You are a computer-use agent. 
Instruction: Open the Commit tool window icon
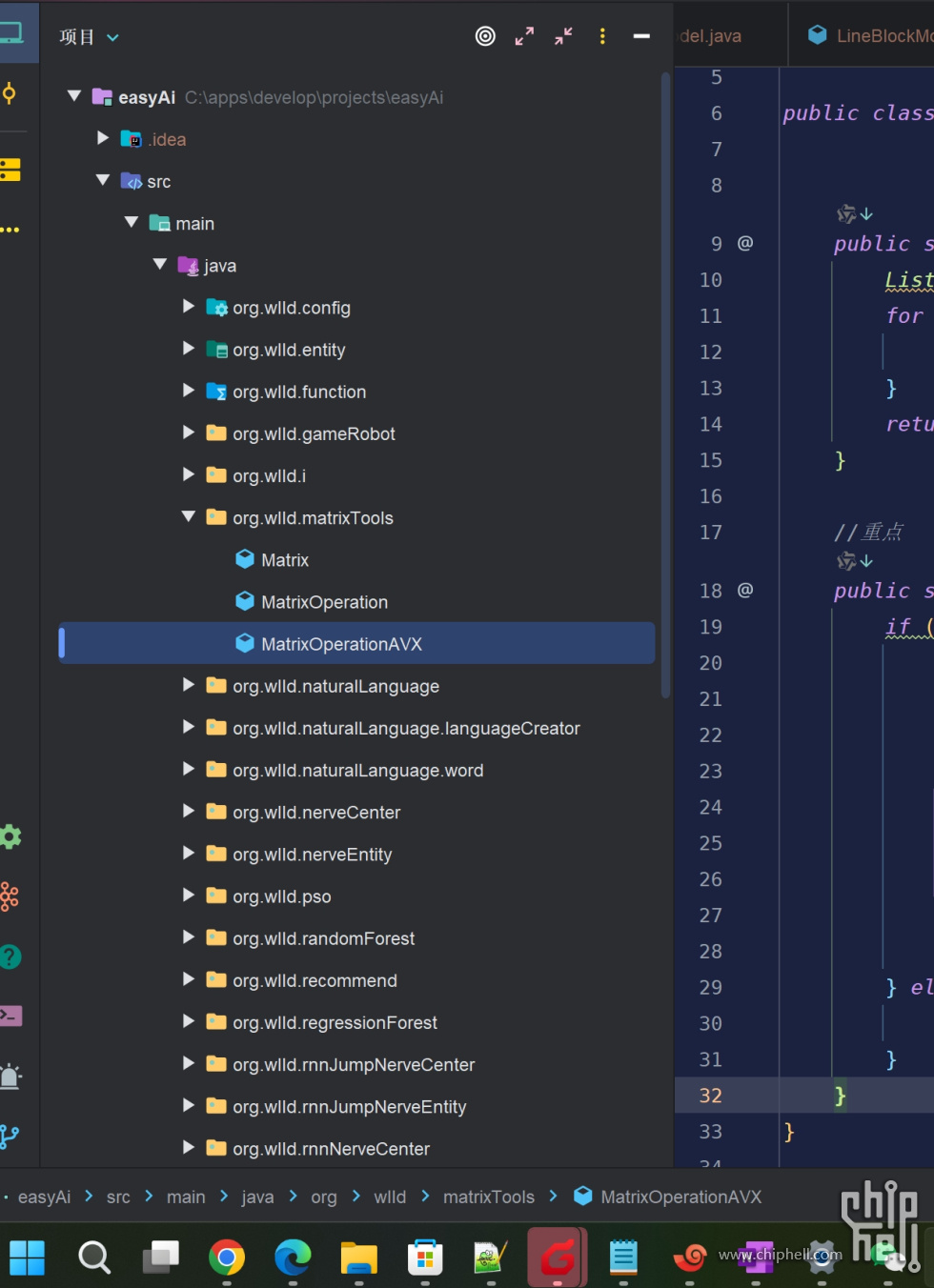[10, 93]
